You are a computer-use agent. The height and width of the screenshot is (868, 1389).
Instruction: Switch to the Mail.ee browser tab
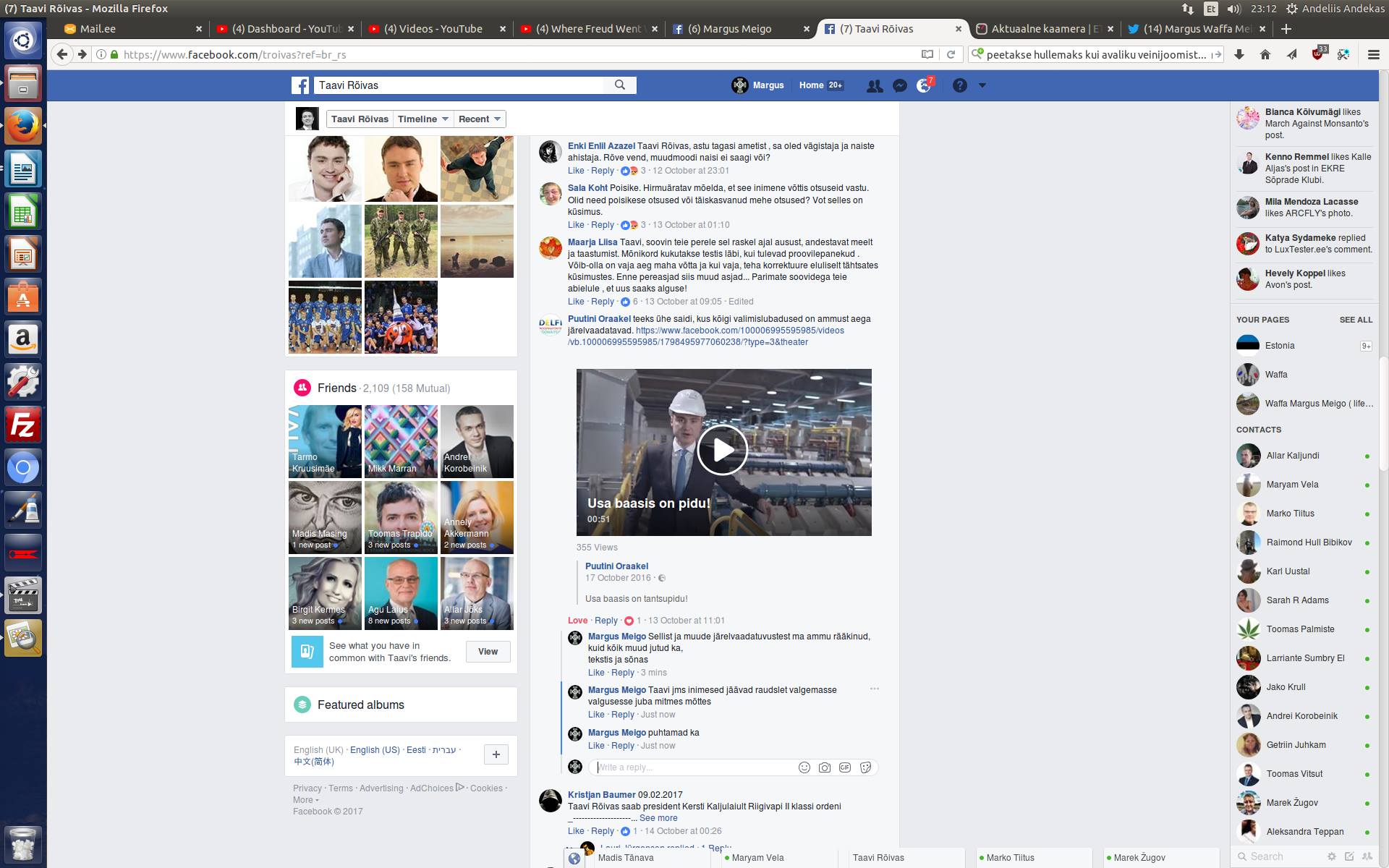(x=98, y=29)
